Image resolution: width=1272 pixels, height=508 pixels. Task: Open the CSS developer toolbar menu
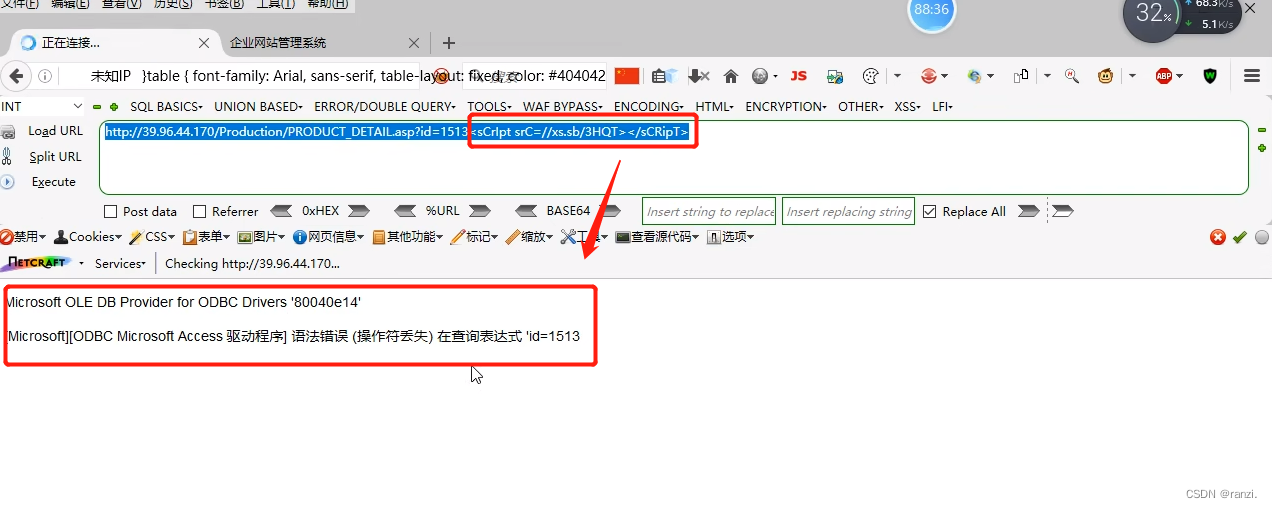point(154,237)
